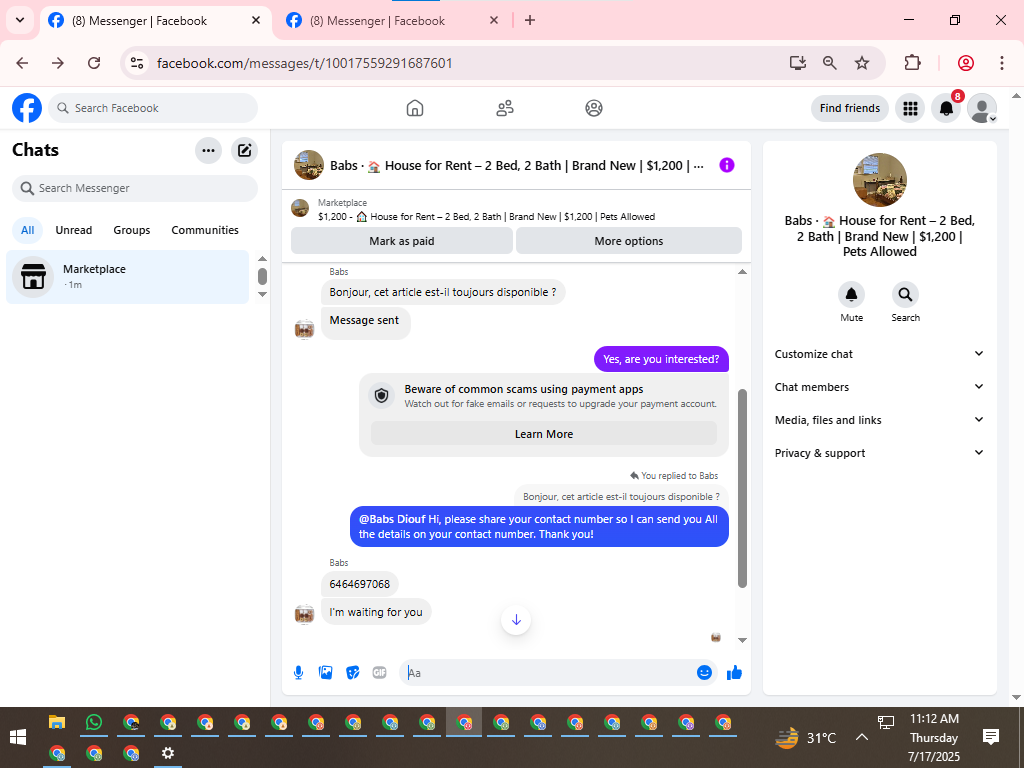View site information icon in address bar
This screenshot has width=1024, height=768.
137,63
